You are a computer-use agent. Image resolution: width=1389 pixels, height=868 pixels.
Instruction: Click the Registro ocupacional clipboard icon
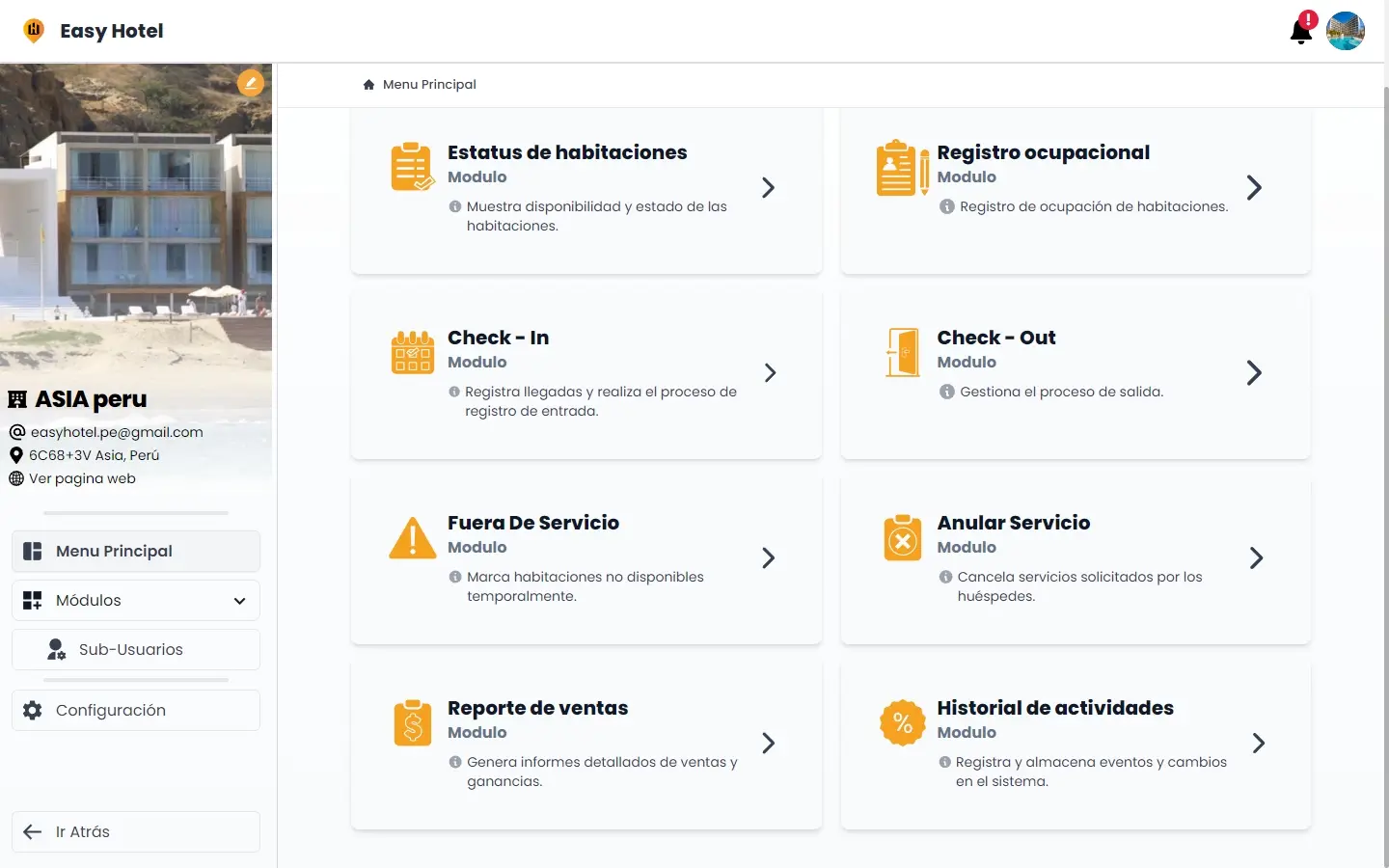[898, 166]
